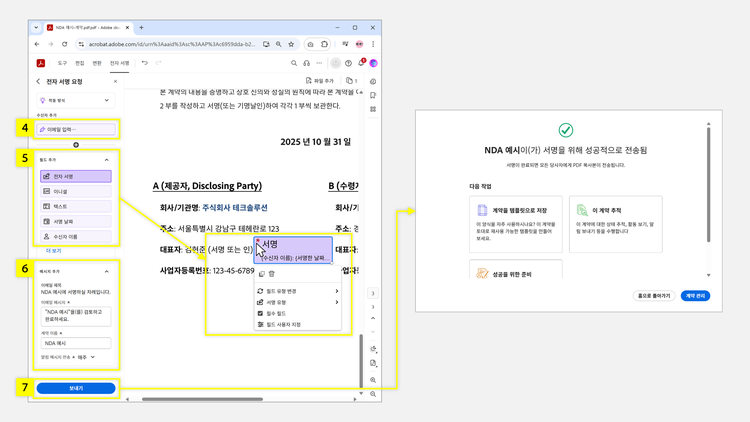The width and height of the screenshot is (750, 422).
Task: Select the 수신자 이름 field type
Action: (76, 236)
